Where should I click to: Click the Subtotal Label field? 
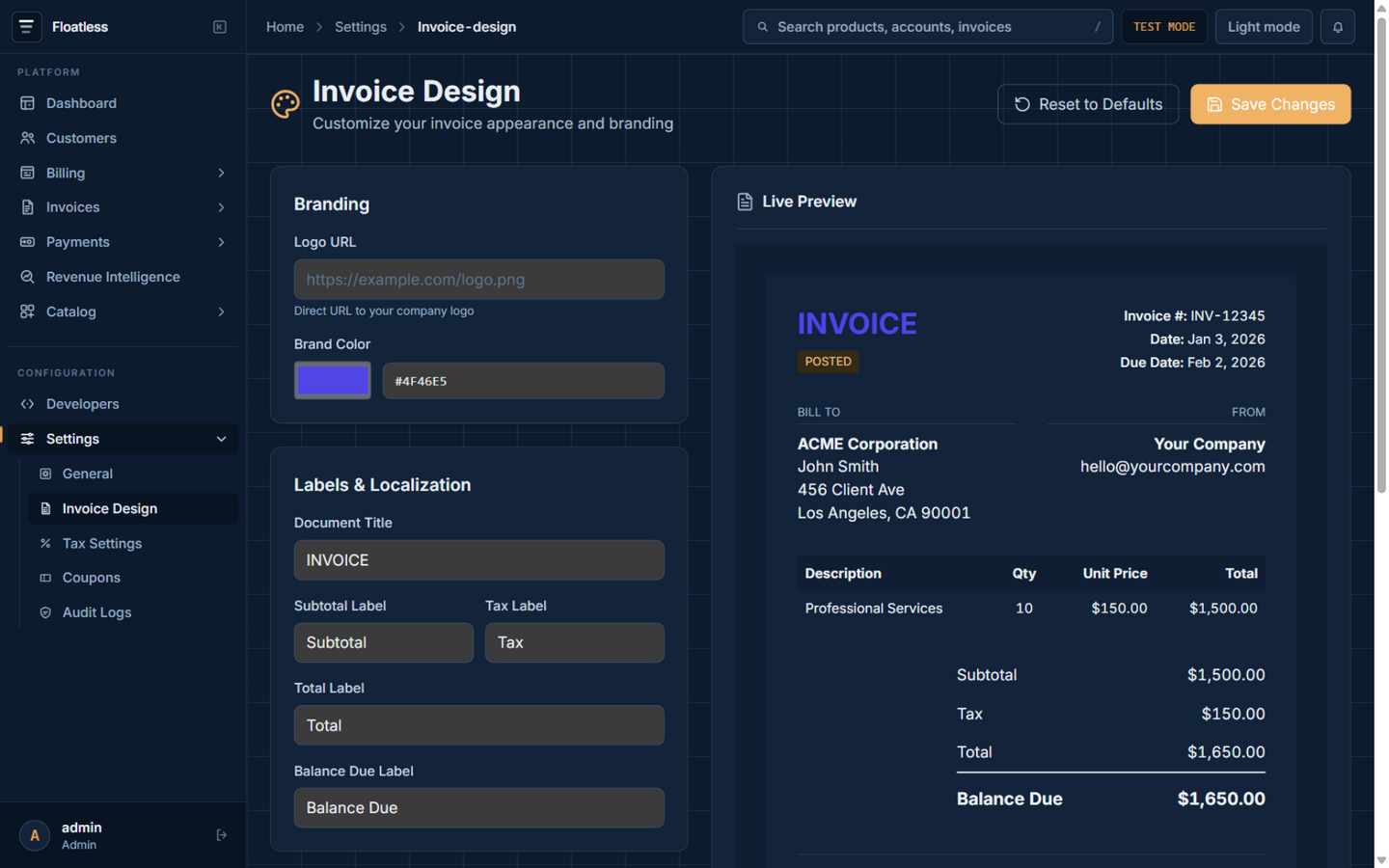coord(384,642)
